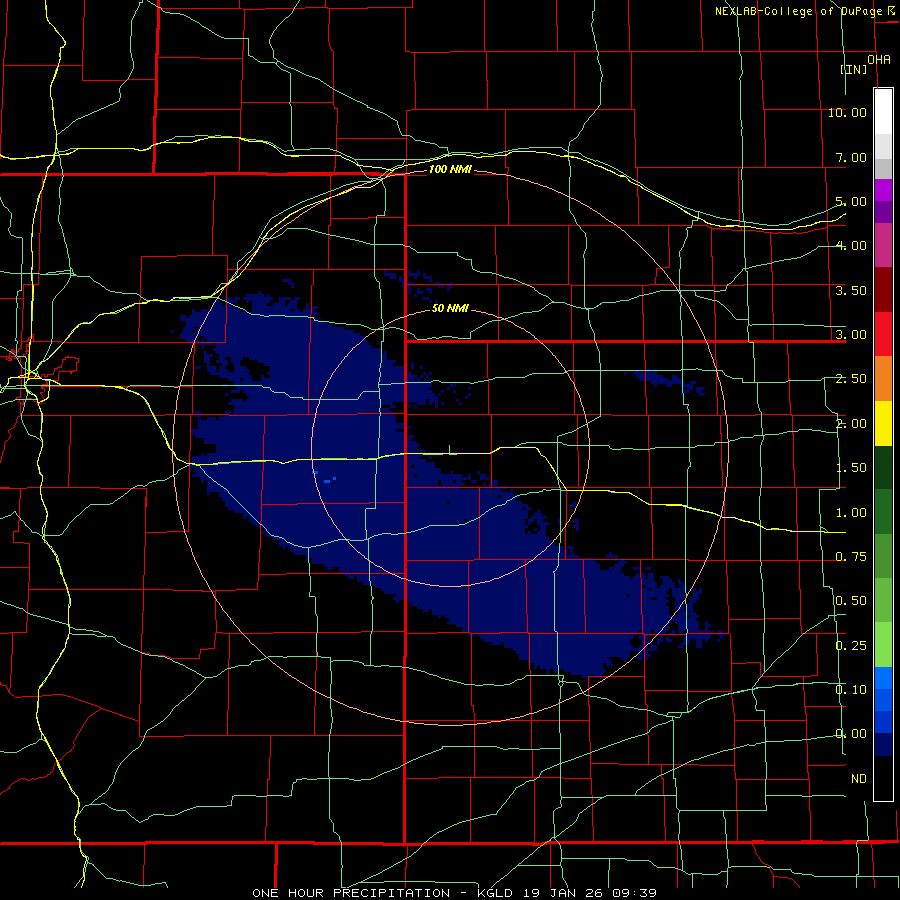Click the dark green 1.50 legend swatch
This screenshot has width=900, height=900.
pyautogui.click(x=883, y=467)
